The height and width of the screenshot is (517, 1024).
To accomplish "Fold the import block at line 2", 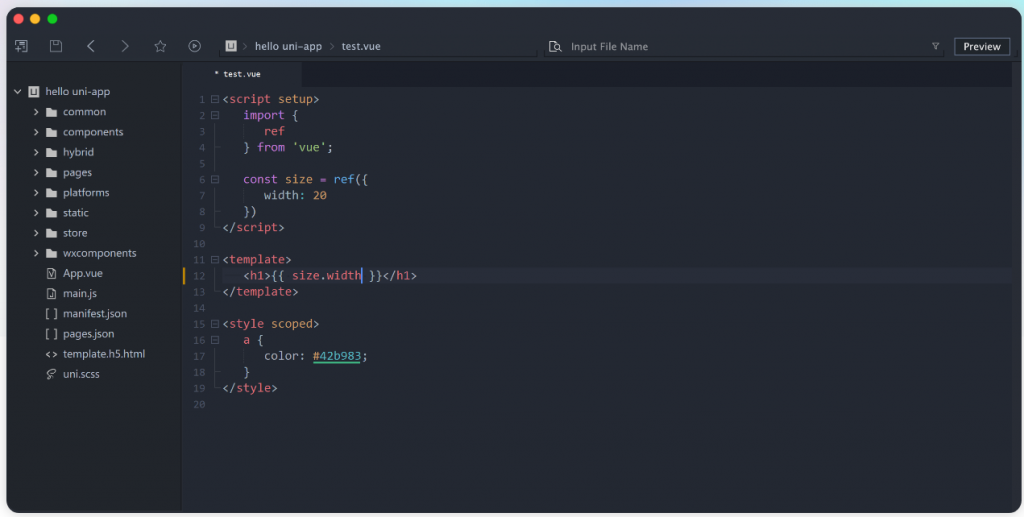I will coord(215,116).
